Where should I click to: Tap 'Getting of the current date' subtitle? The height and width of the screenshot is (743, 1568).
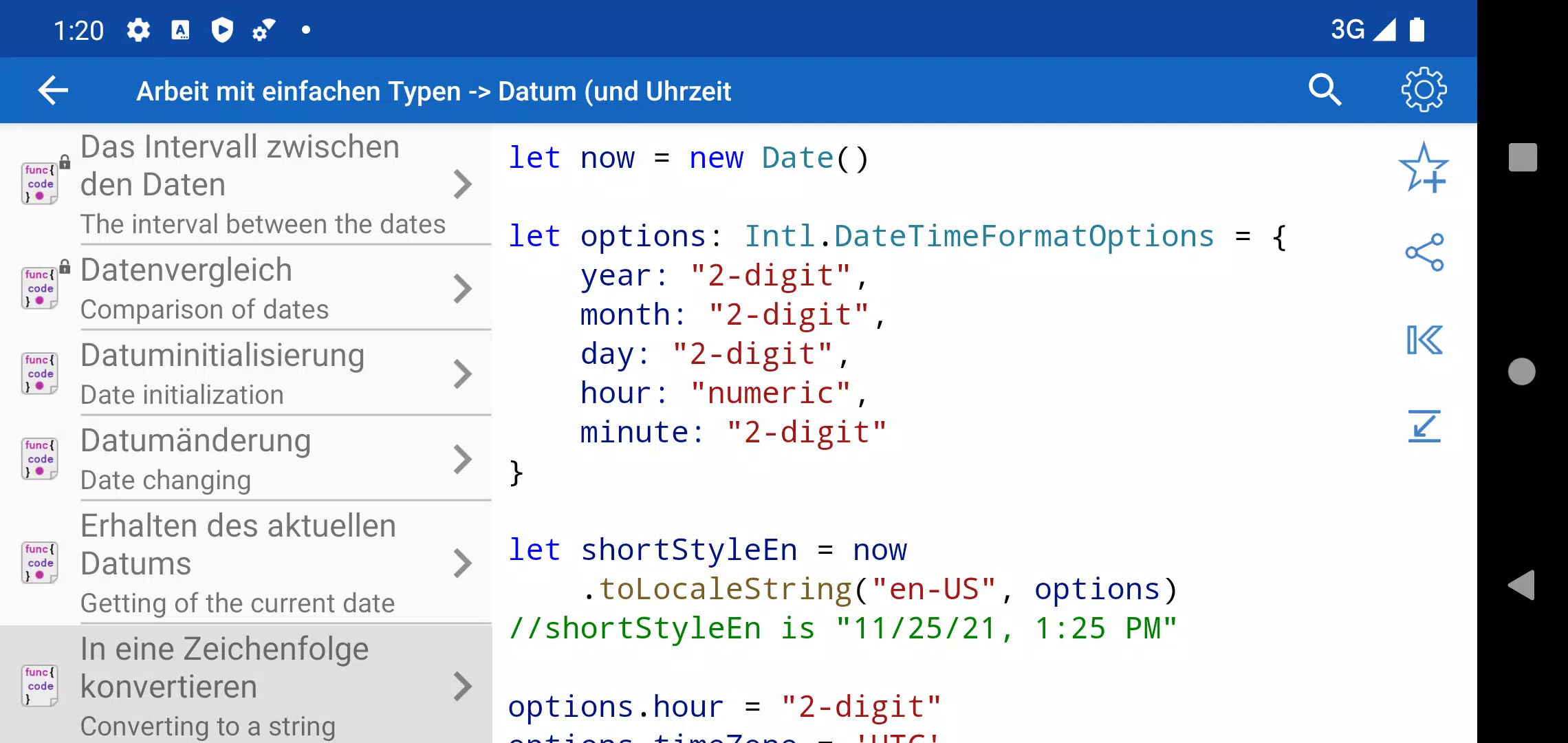[x=237, y=603]
